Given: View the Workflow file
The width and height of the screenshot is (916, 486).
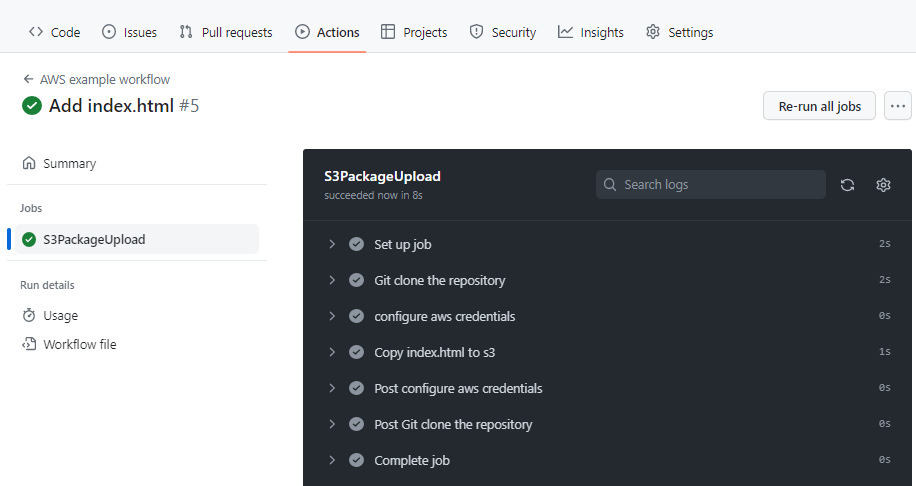Looking at the screenshot, I should coord(69,345).
